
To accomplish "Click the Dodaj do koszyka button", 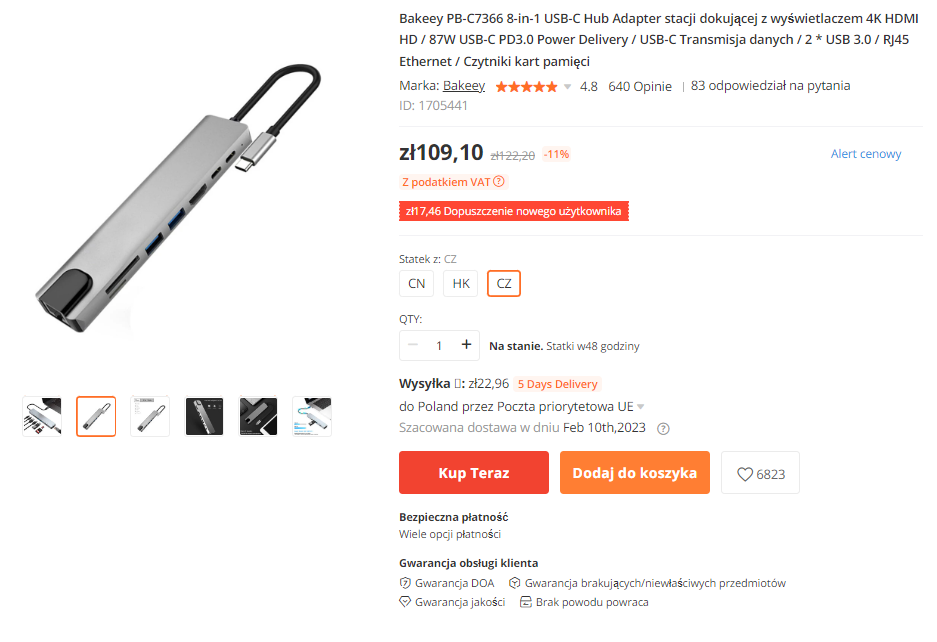I will point(635,473).
